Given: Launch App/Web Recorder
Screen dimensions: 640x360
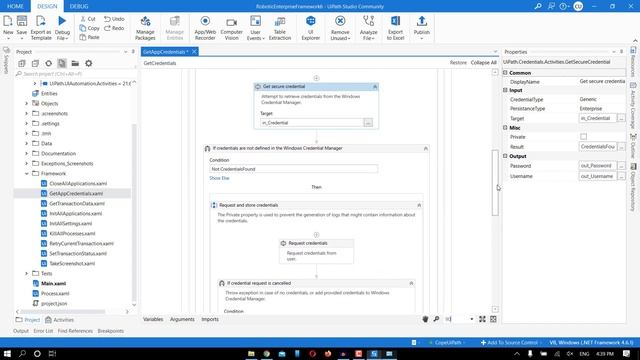Looking at the screenshot, I should point(205,21).
